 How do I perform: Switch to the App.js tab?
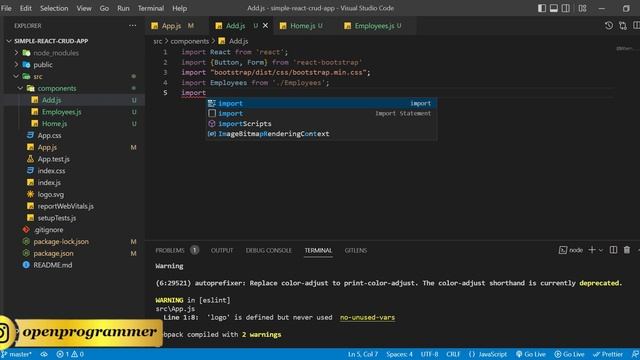click(172, 26)
